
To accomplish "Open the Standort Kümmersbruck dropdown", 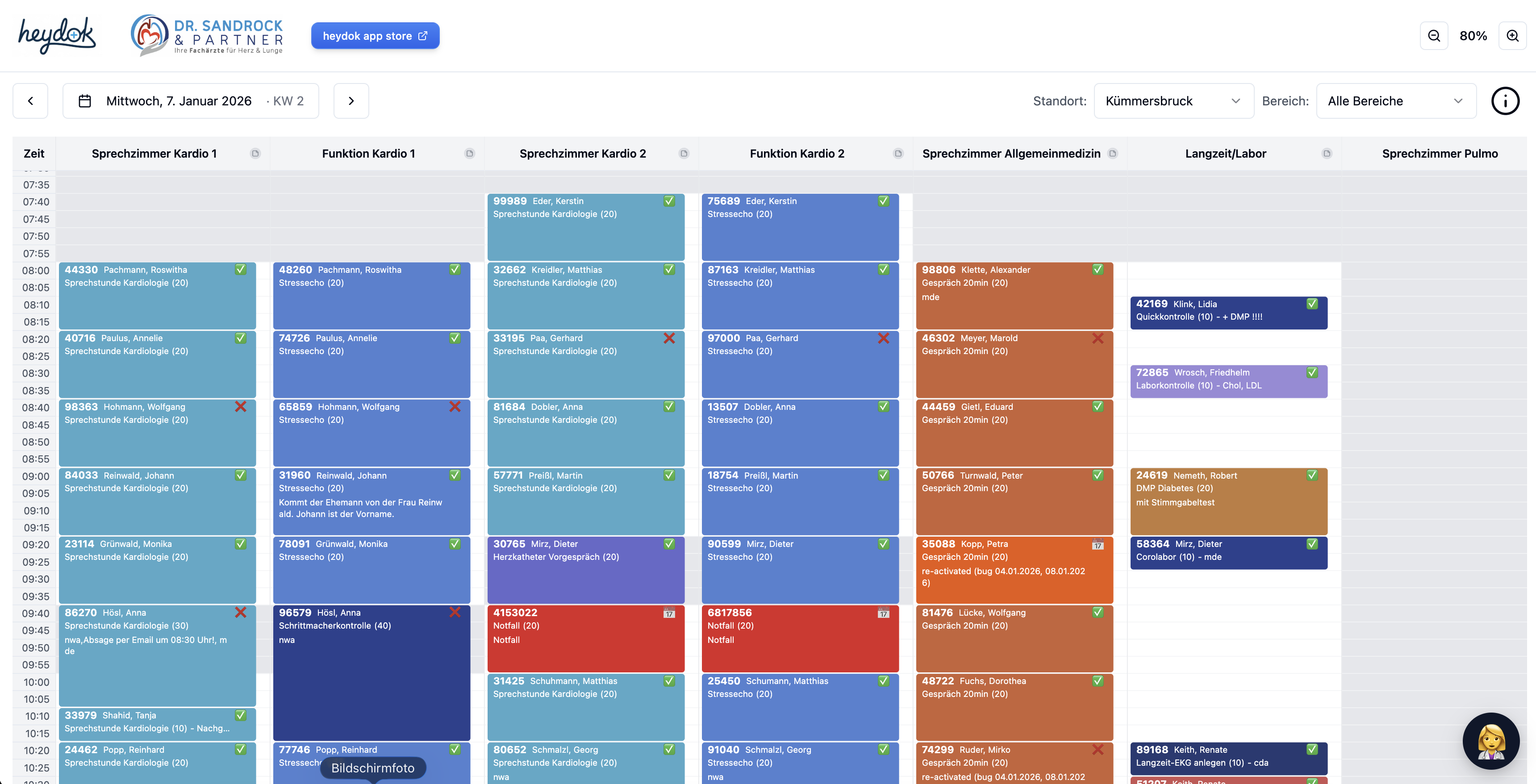I will [1173, 101].
